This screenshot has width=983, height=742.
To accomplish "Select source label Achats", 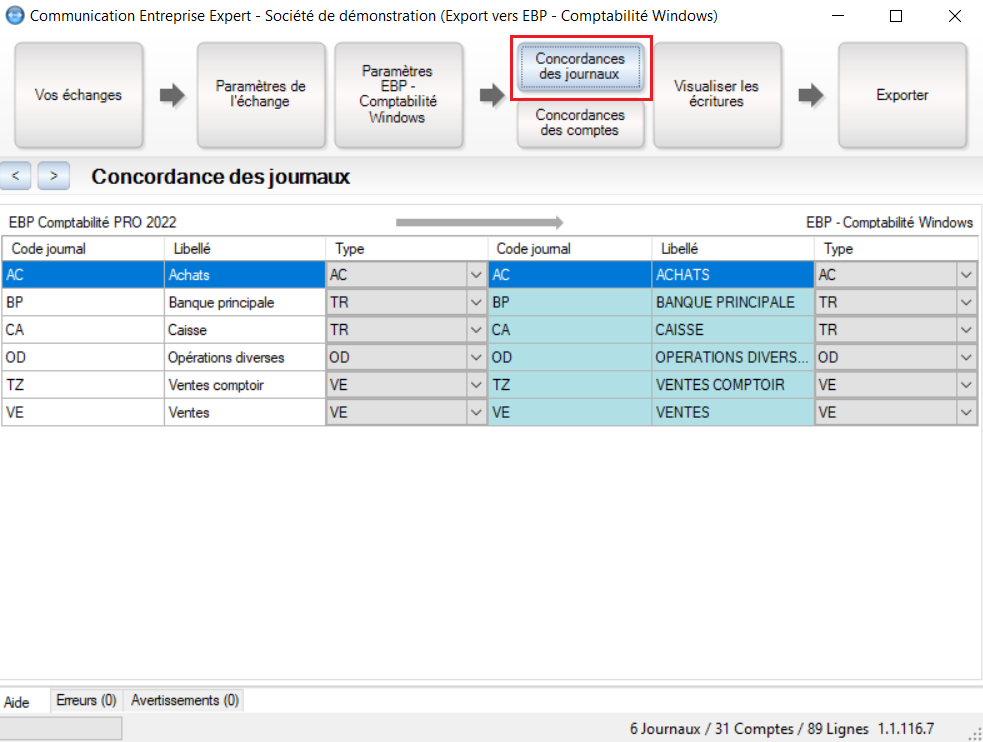I will [x=244, y=275].
